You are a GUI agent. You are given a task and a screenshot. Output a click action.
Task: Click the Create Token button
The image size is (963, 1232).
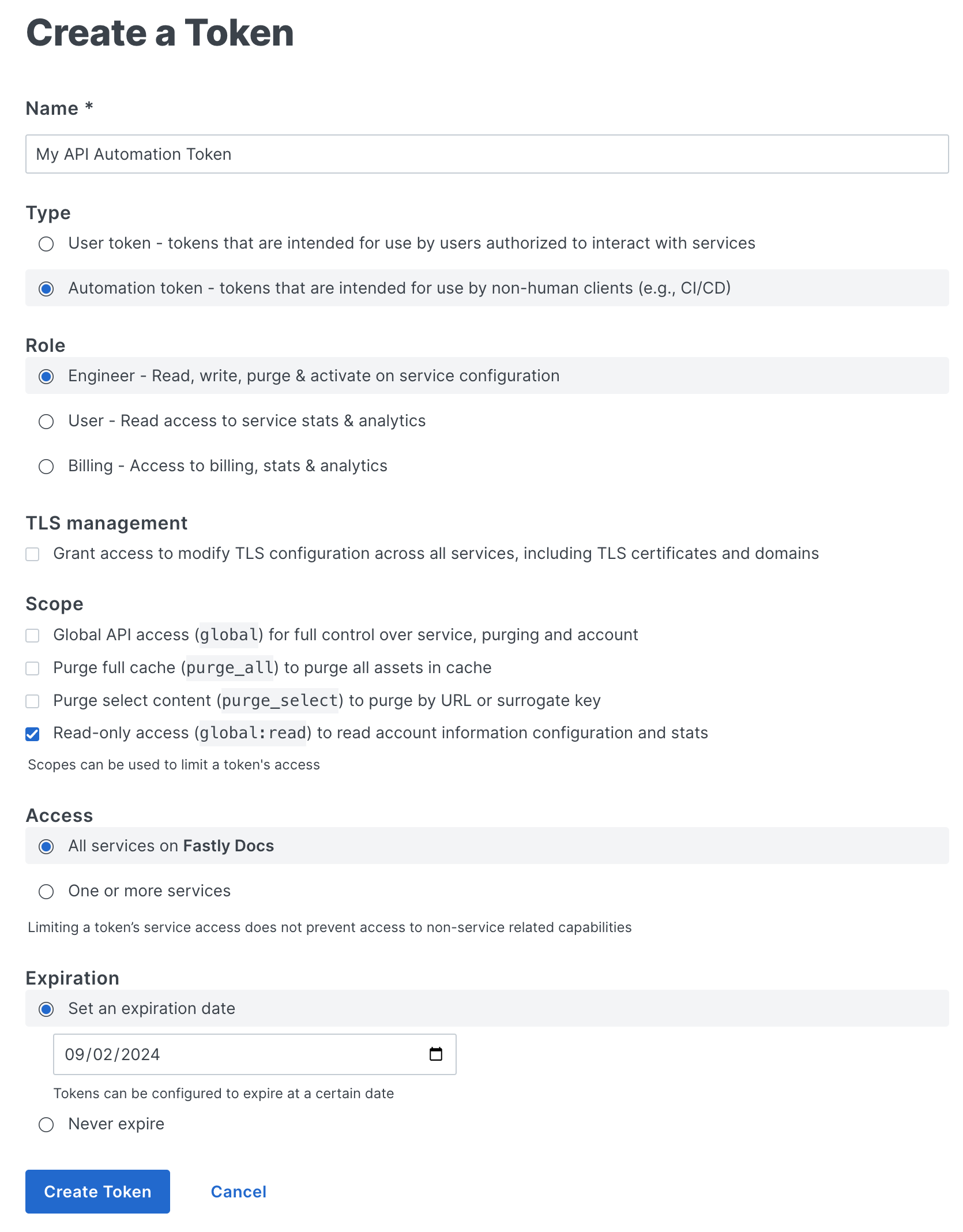[x=97, y=1192]
